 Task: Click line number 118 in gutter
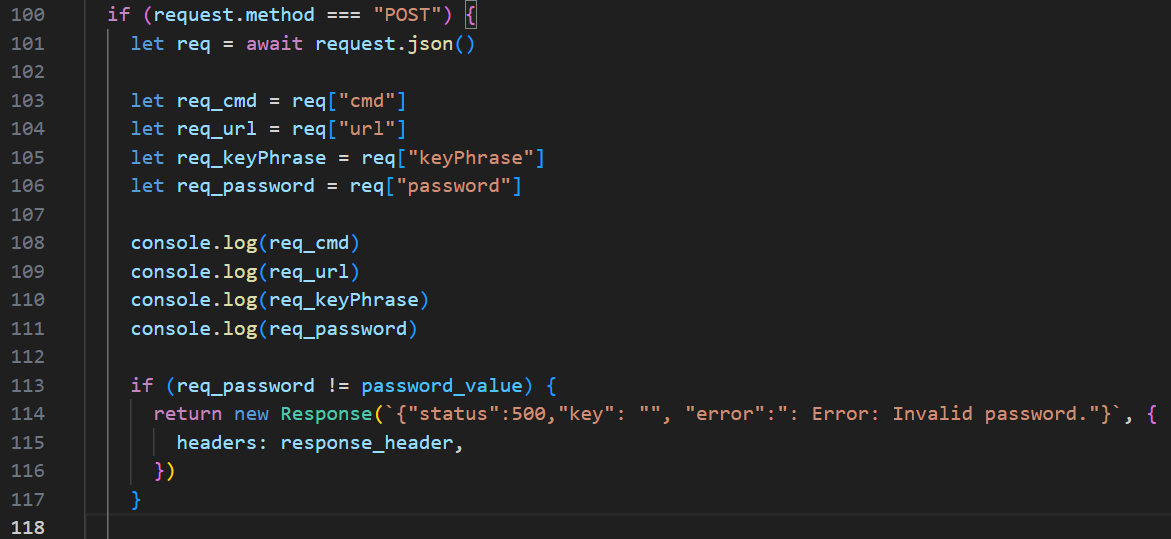click(x=27, y=527)
